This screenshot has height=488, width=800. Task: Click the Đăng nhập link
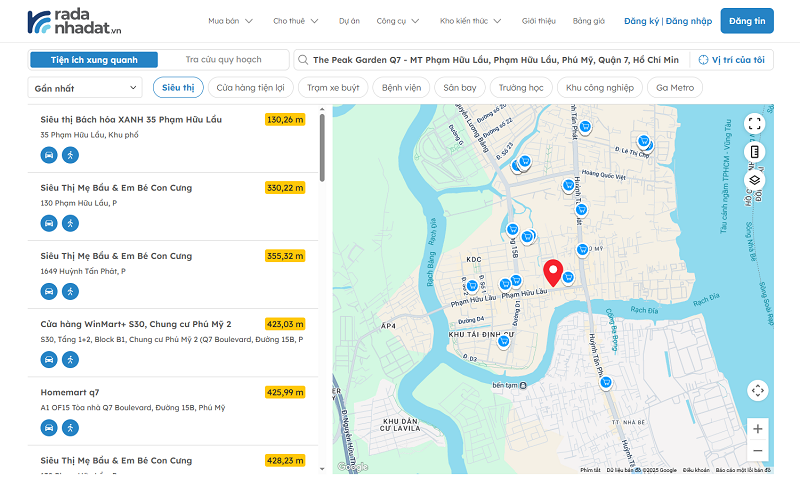[689, 21]
